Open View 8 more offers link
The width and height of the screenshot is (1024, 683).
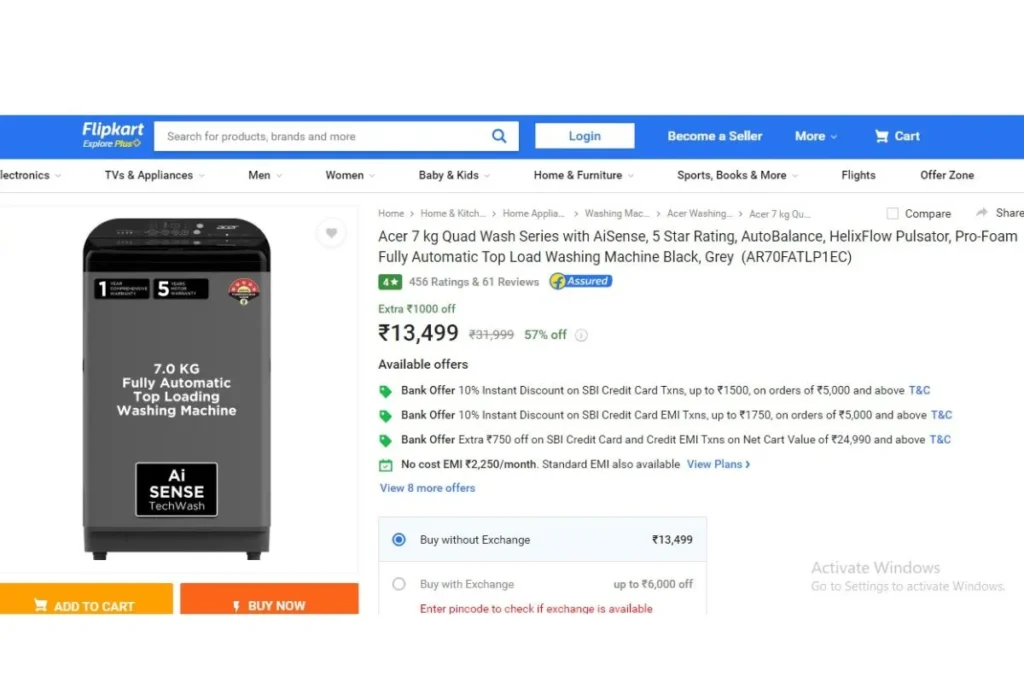(427, 488)
